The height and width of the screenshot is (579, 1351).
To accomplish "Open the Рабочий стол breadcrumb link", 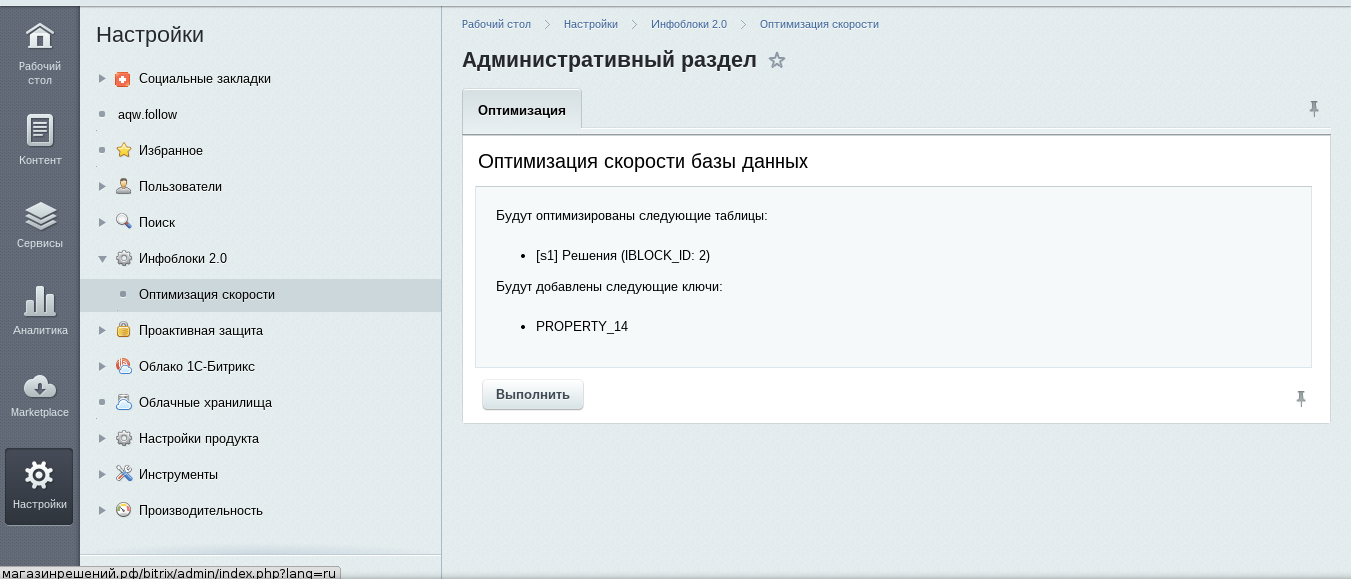I will point(495,24).
